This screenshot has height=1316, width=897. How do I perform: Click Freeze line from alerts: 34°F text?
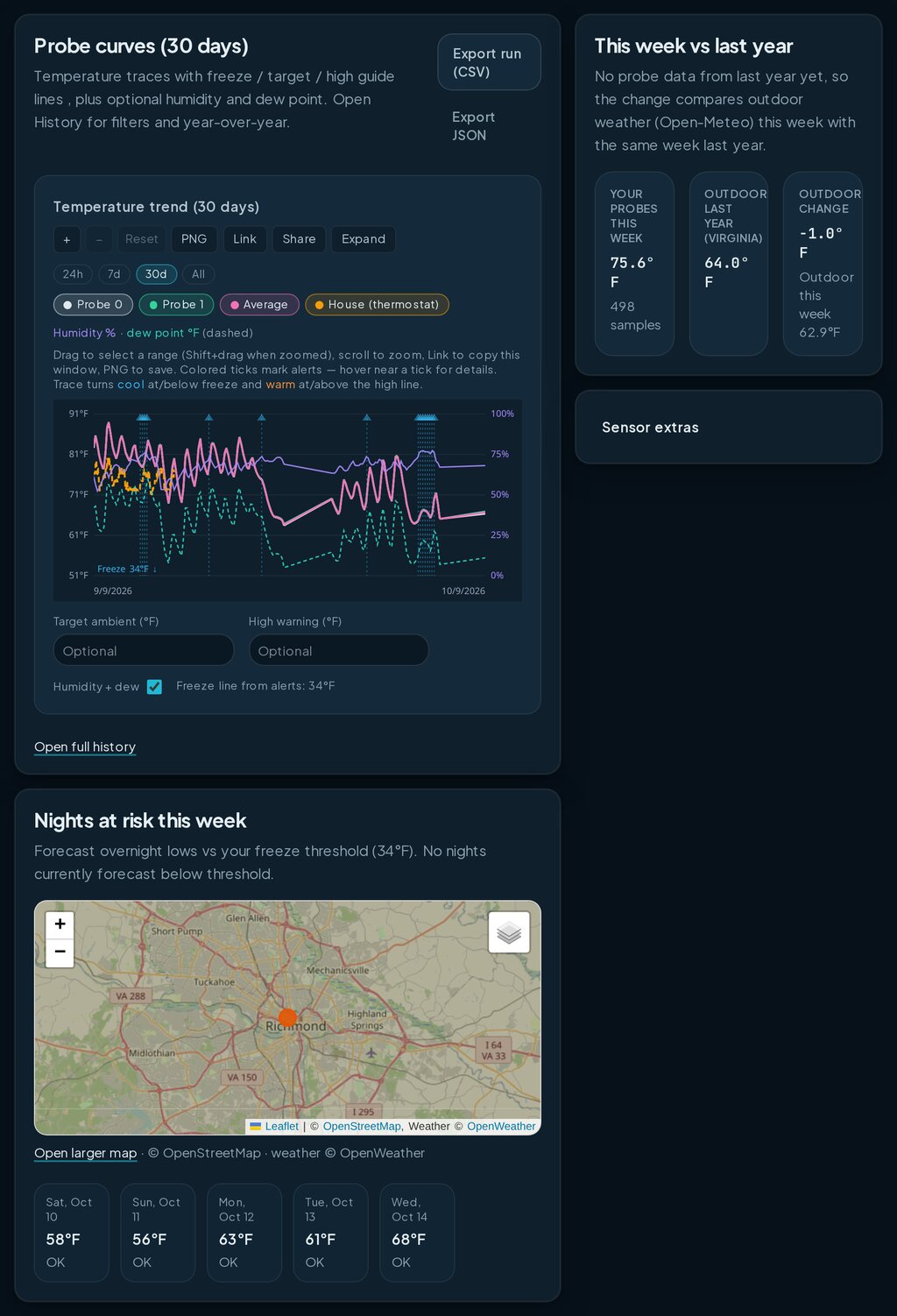click(x=256, y=686)
